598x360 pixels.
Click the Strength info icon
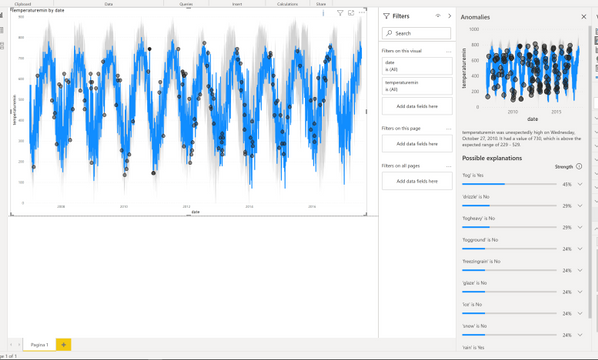point(579,166)
